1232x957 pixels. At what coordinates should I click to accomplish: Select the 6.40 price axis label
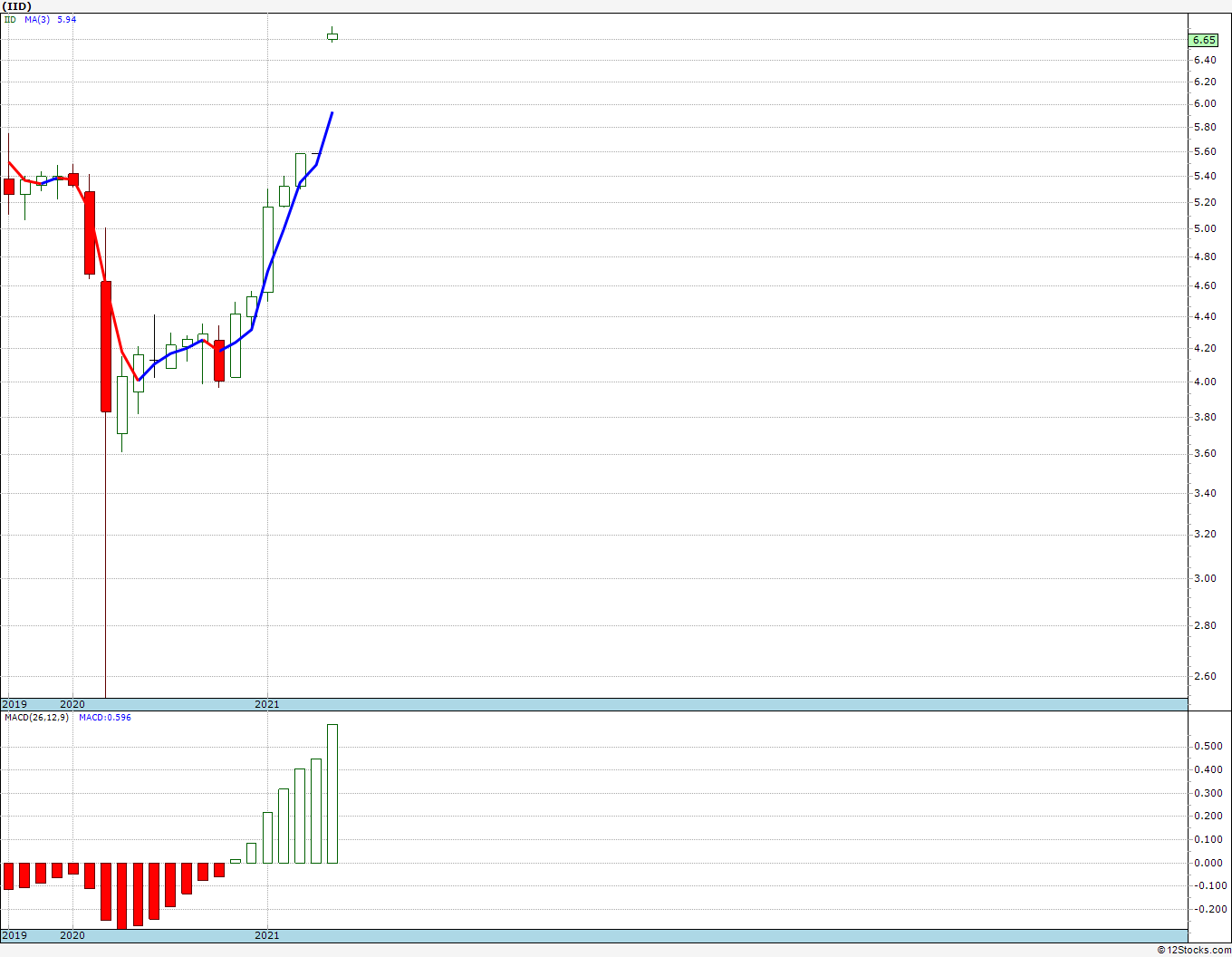[1205, 61]
